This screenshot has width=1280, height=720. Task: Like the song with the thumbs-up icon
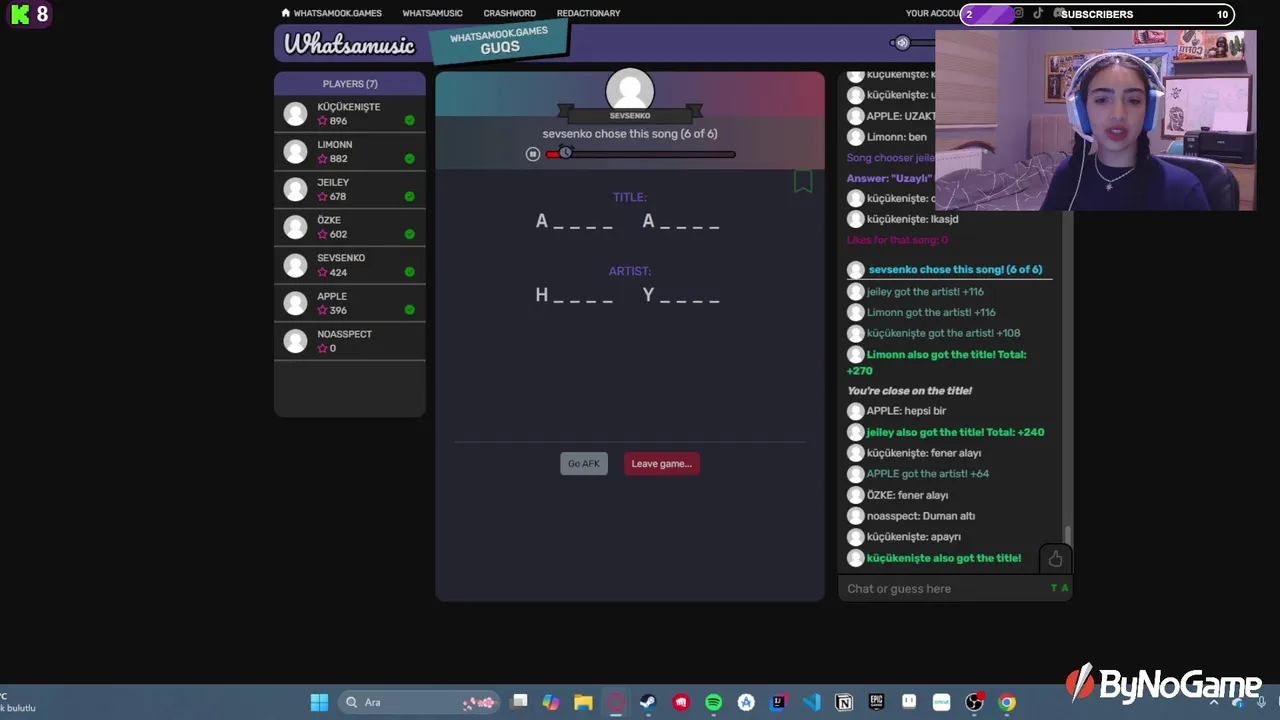pyautogui.click(x=1055, y=559)
